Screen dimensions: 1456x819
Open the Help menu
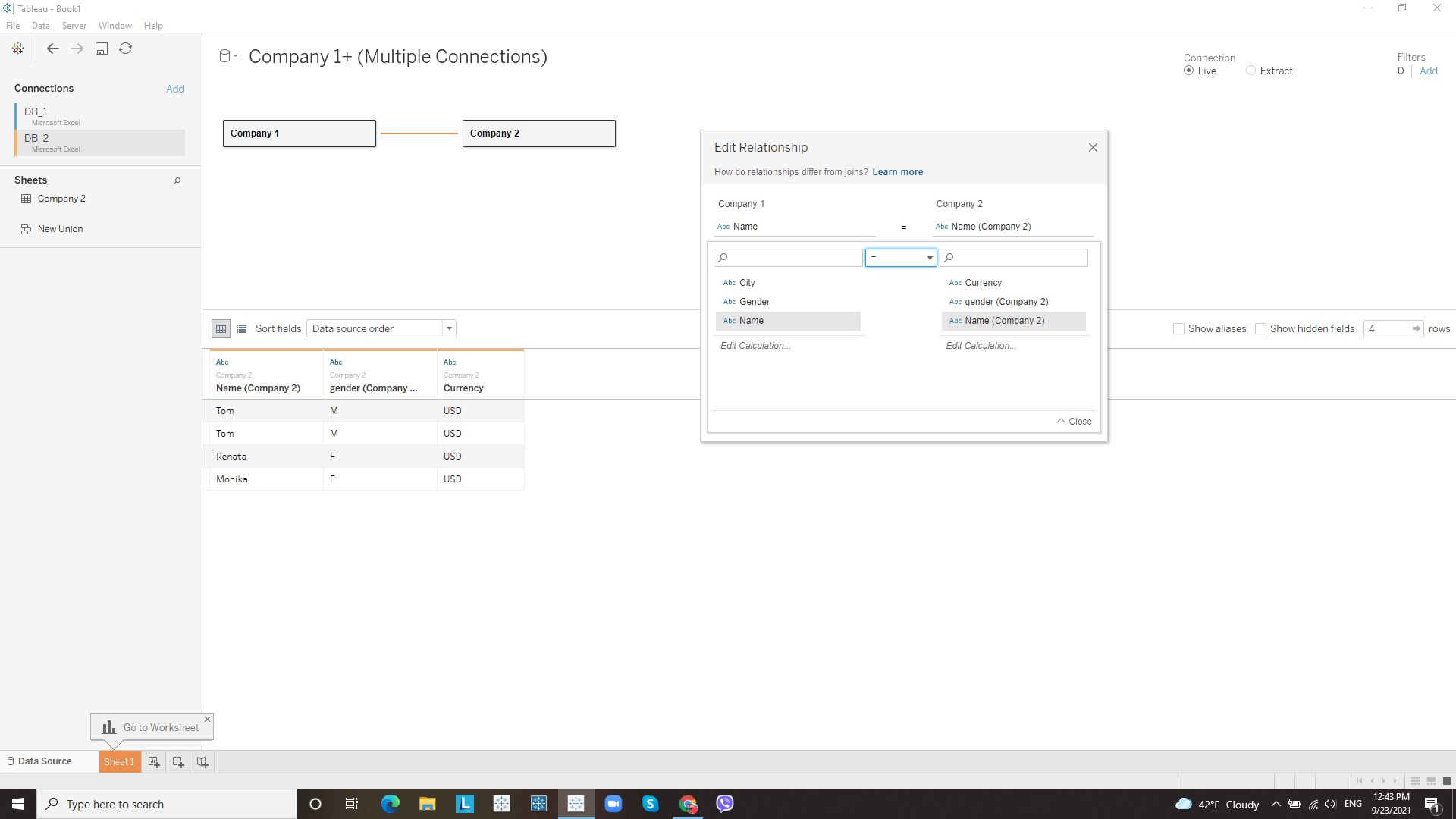coord(153,26)
